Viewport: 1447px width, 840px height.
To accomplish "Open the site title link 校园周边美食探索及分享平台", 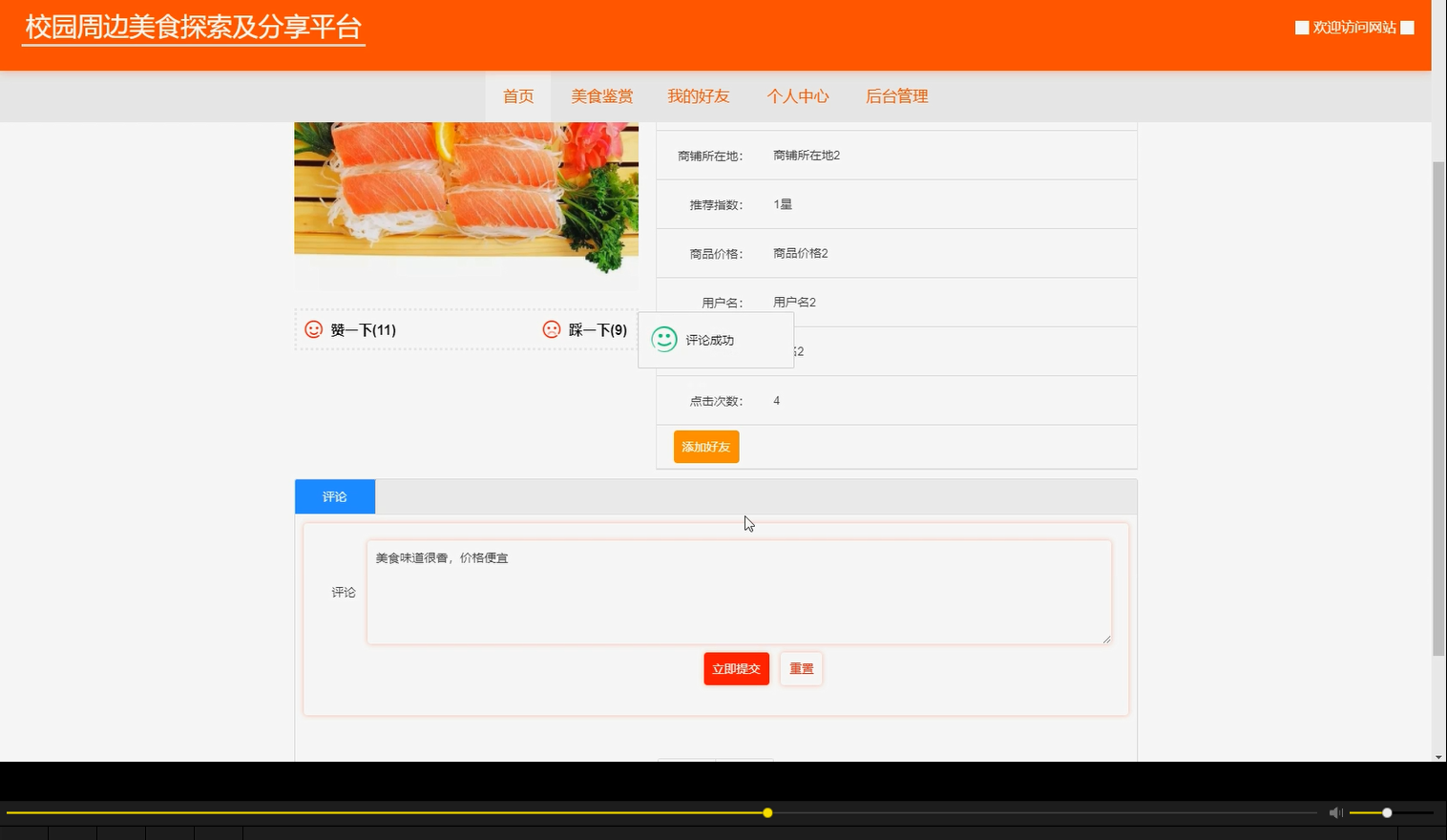I will click(193, 28).
